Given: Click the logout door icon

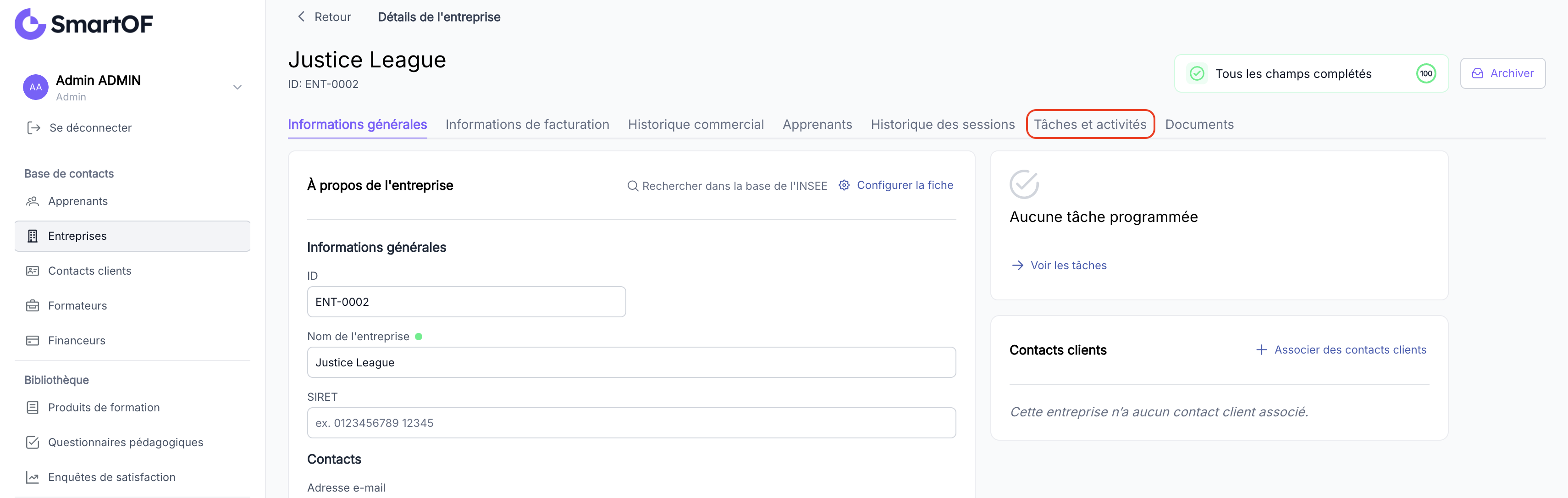Looking at the screenshot, I should [33, 128].
